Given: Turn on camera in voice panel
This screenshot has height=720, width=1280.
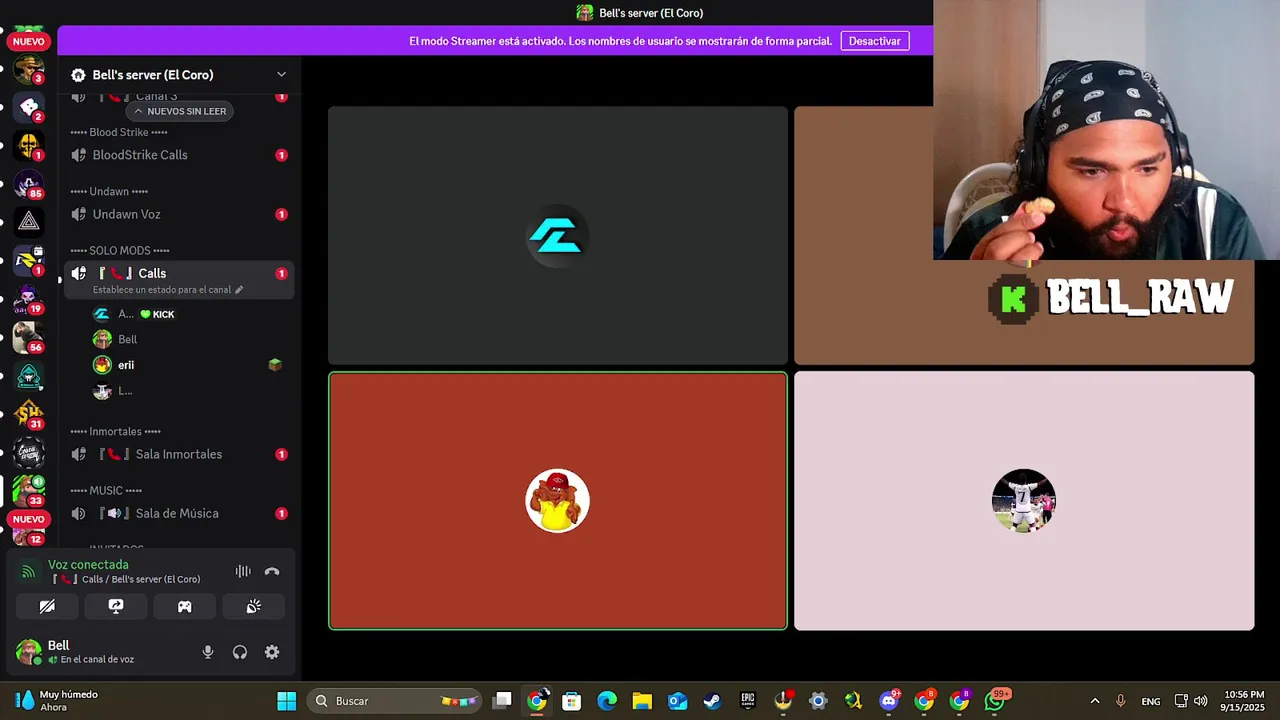Looking at the screenshot, I should [47, 606].
